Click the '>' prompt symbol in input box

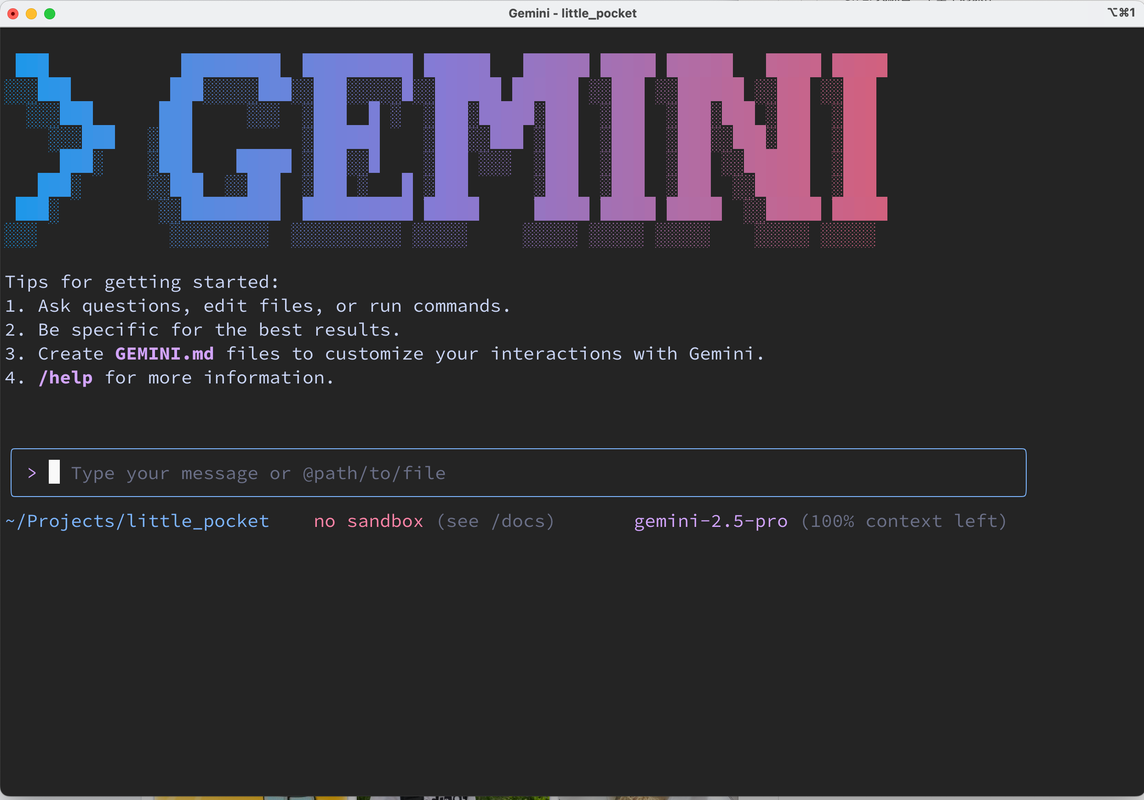point(31,473)
